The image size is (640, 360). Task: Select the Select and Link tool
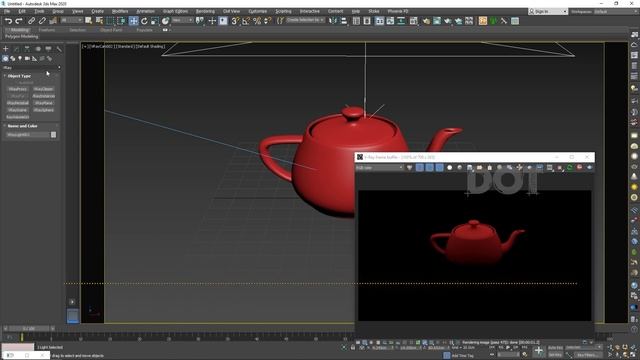click(31, 20)
